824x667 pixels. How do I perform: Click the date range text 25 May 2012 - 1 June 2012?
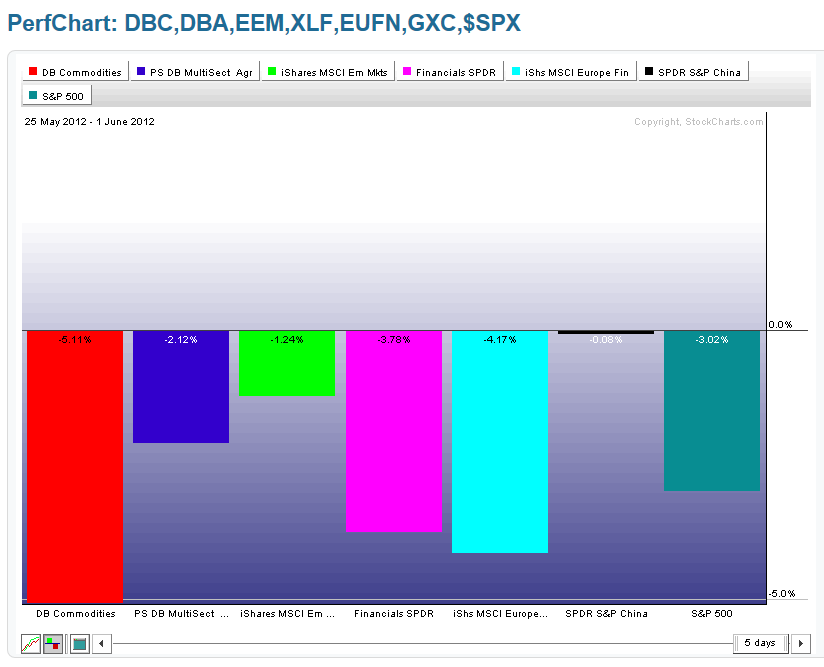[89, 121]
